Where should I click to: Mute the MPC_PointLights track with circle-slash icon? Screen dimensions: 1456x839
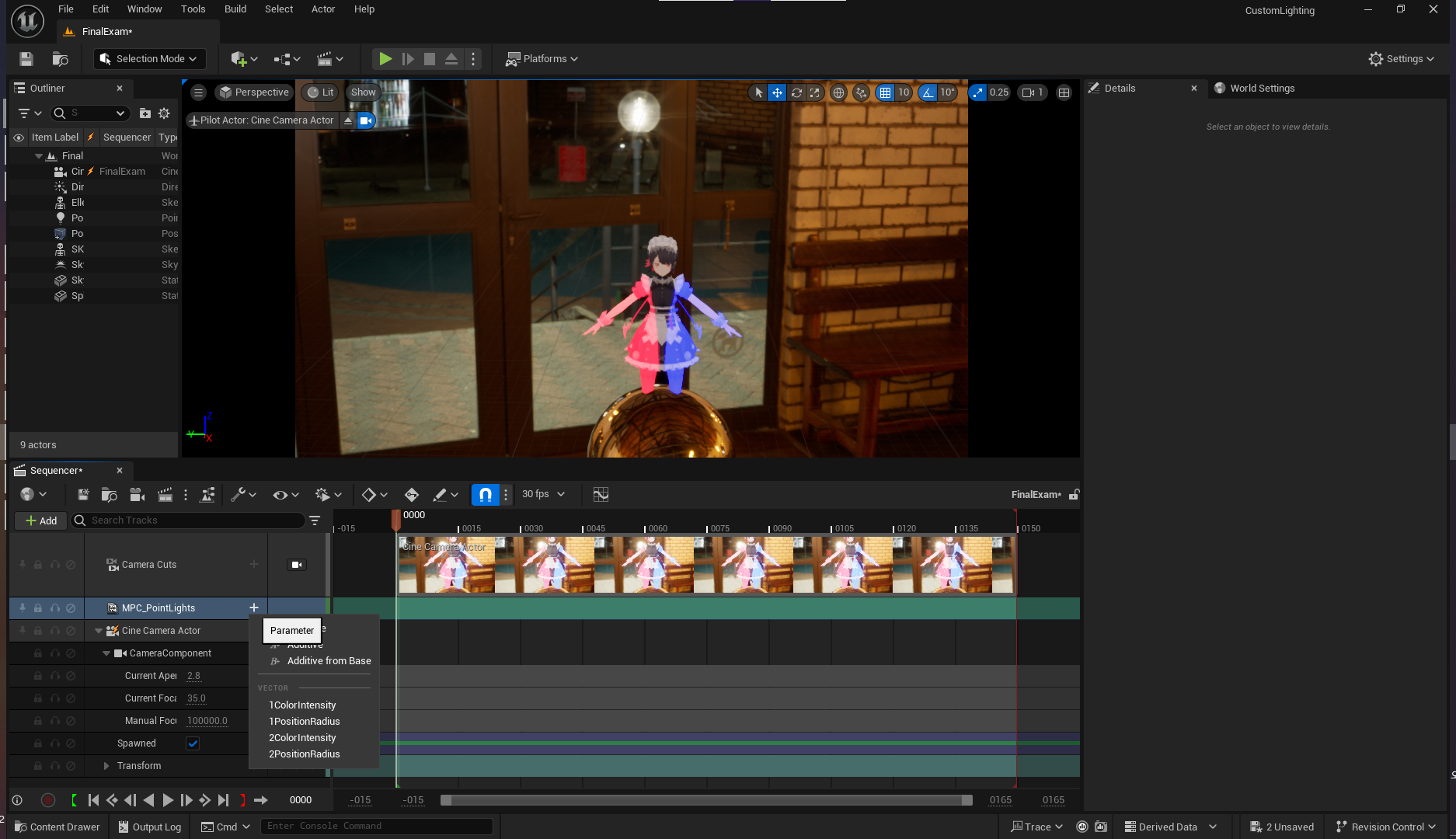coord(71,608)
